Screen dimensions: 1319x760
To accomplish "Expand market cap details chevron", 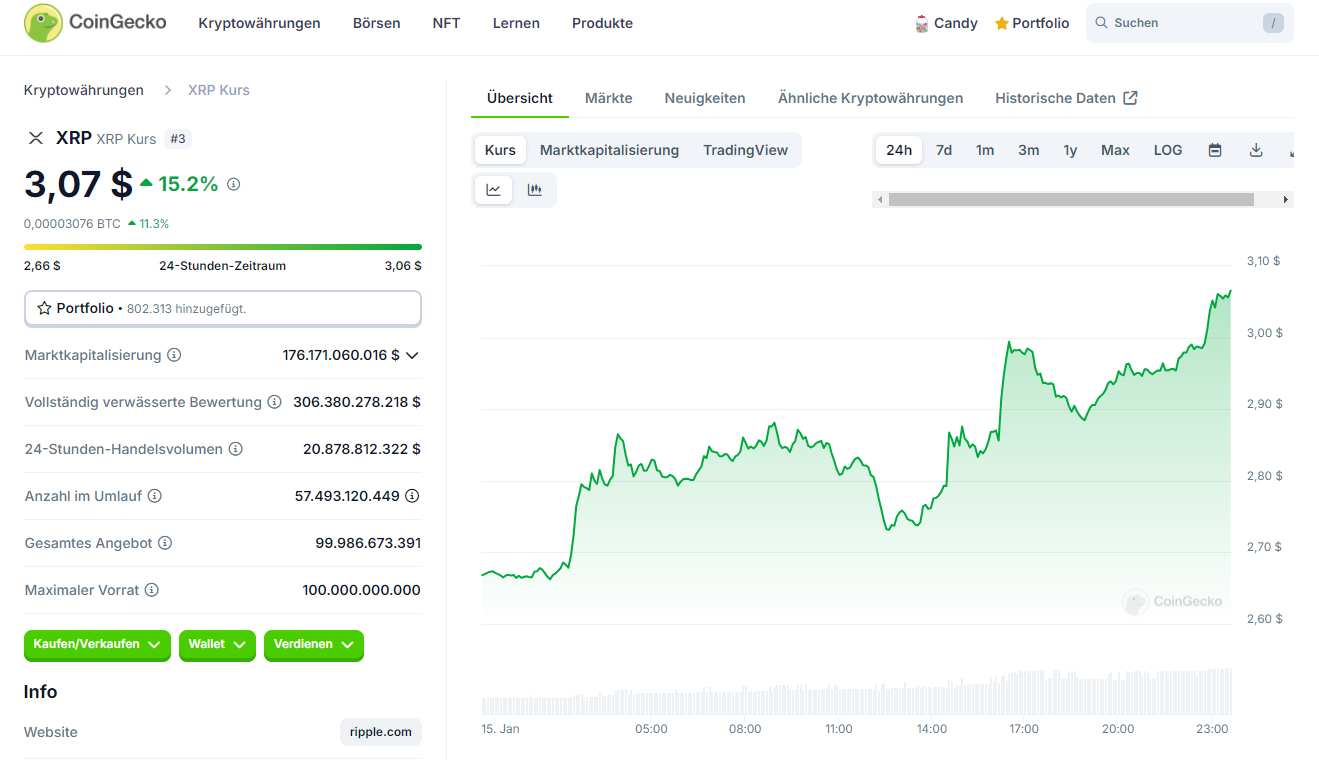I will coord(412,355).
